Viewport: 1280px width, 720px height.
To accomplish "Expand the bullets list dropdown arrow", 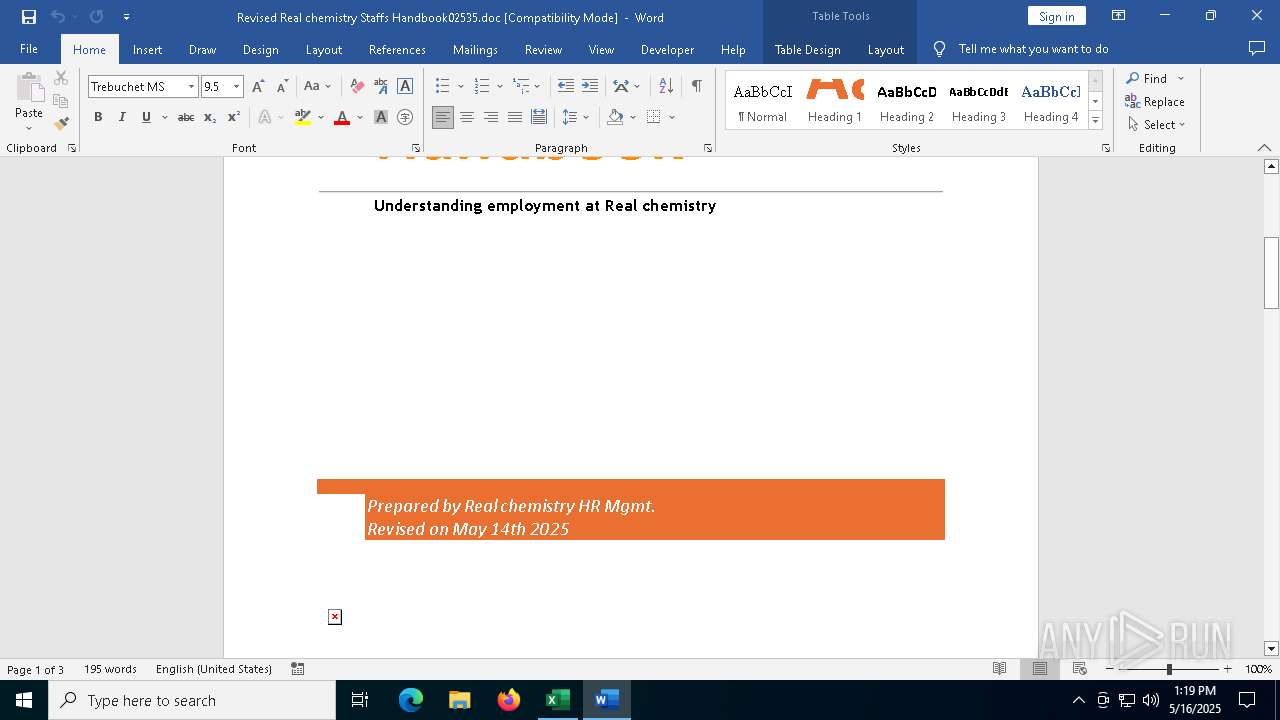I will pyautogui.click(x=461, y=86).
